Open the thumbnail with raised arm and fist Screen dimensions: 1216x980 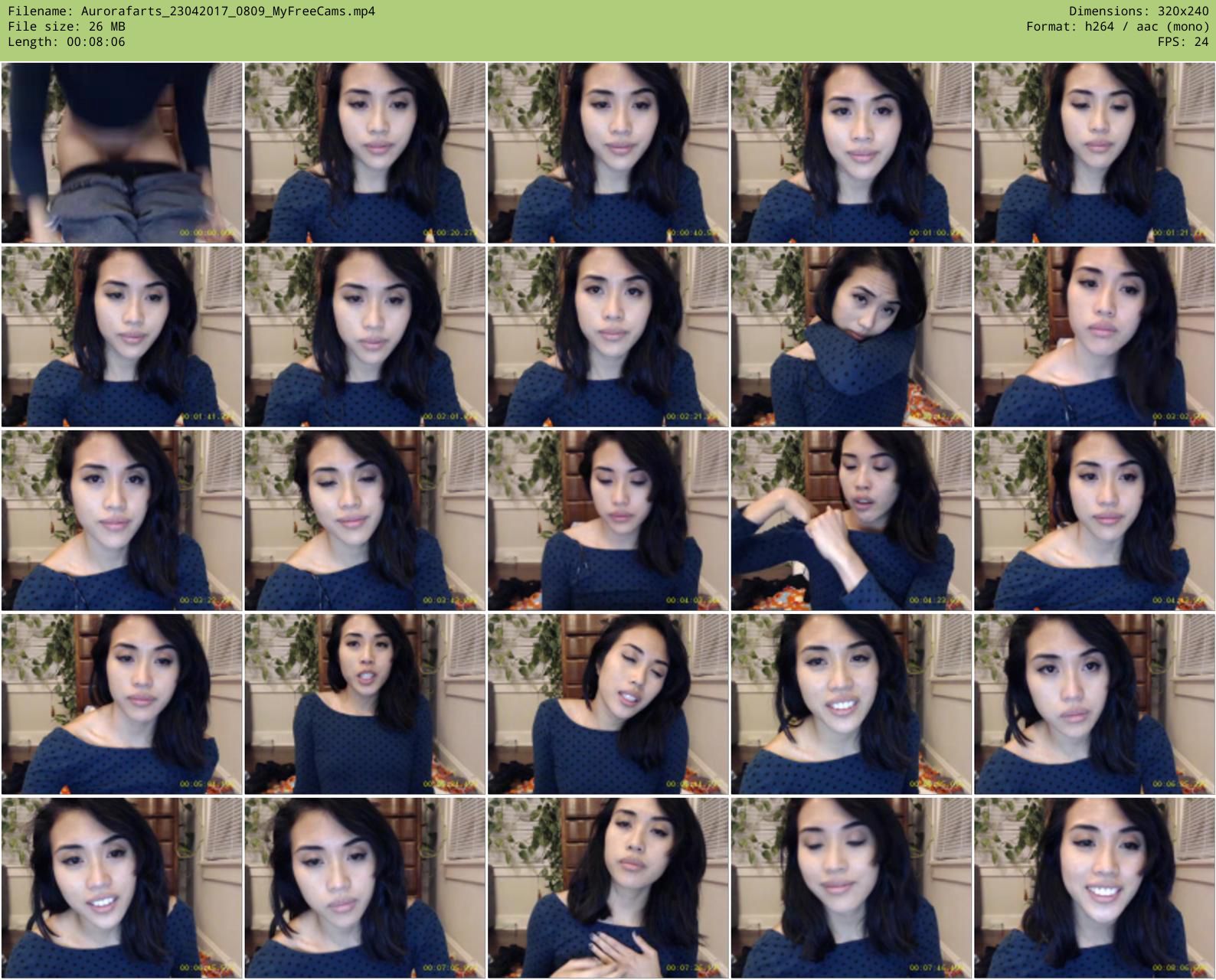point(851,521)
